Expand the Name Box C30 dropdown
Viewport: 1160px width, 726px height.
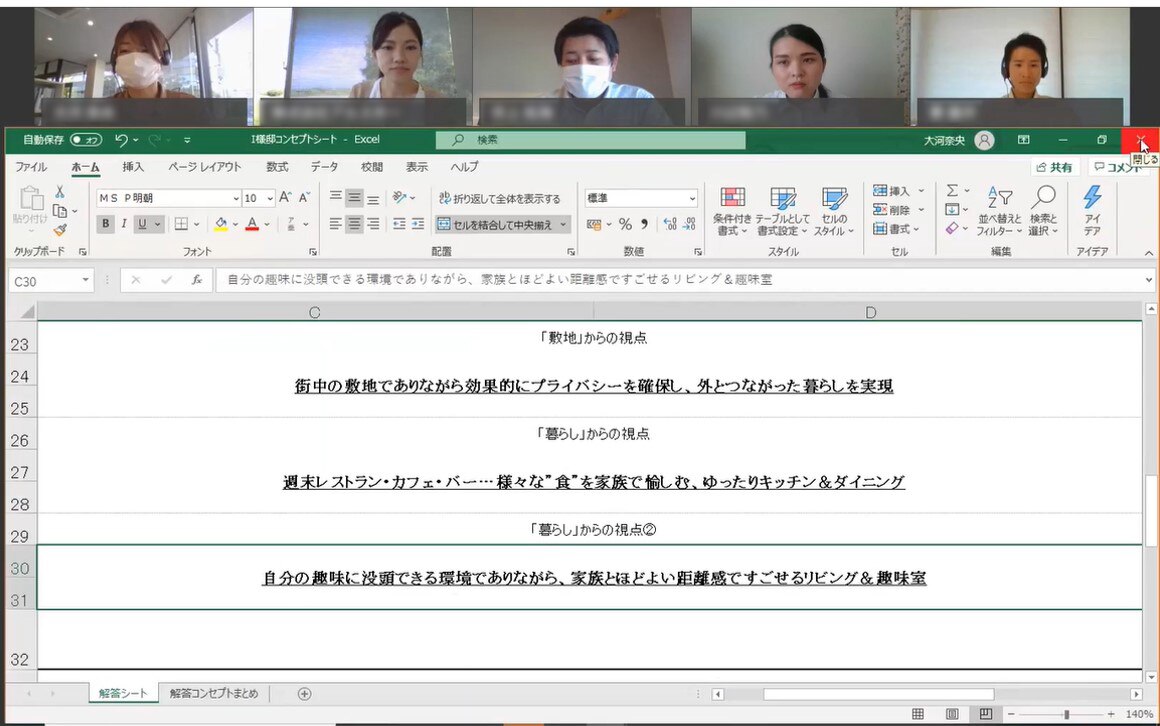coord(86,280)
